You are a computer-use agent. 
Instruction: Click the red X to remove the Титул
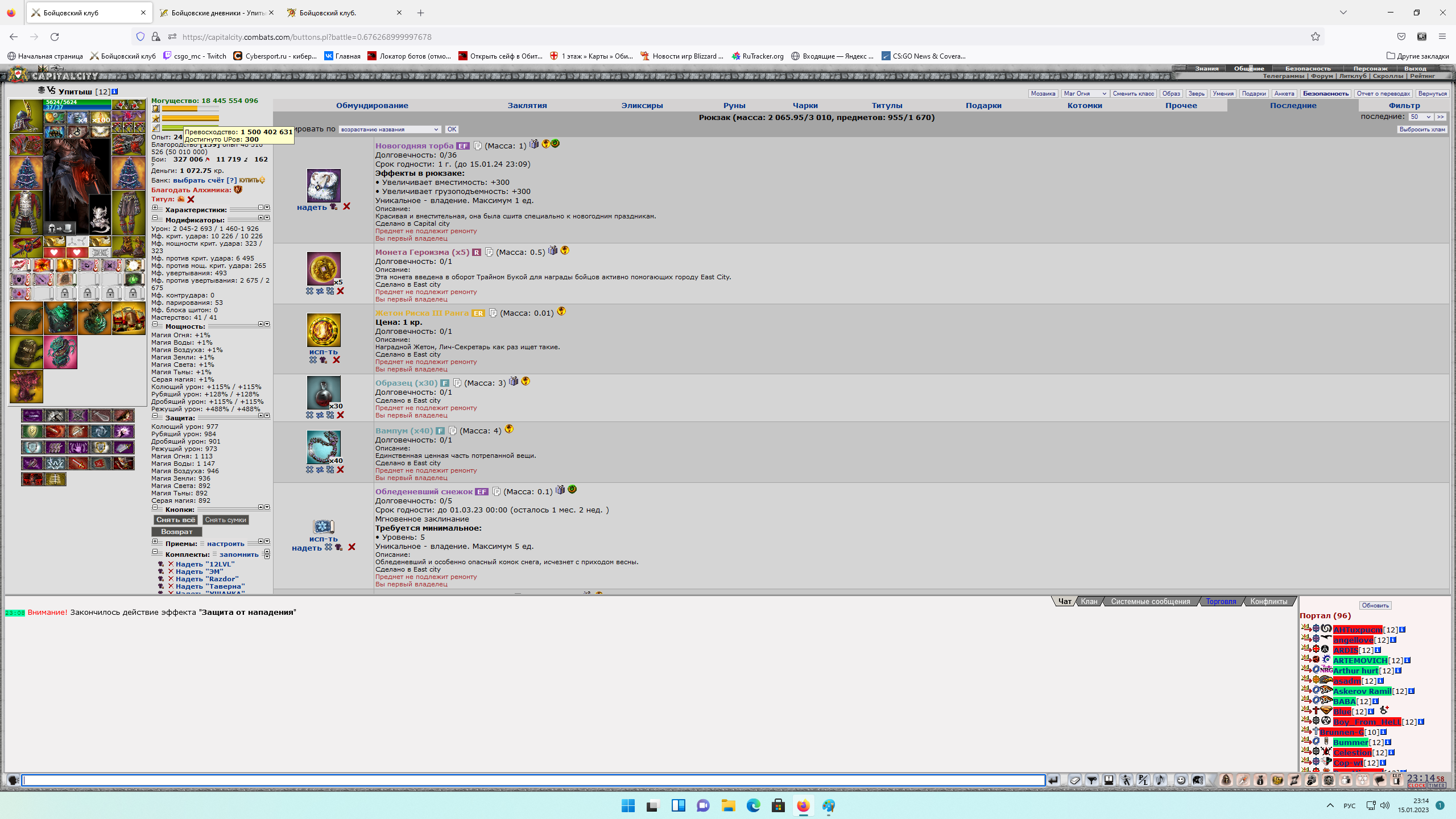pyautogui.click(x=191, y=199)
